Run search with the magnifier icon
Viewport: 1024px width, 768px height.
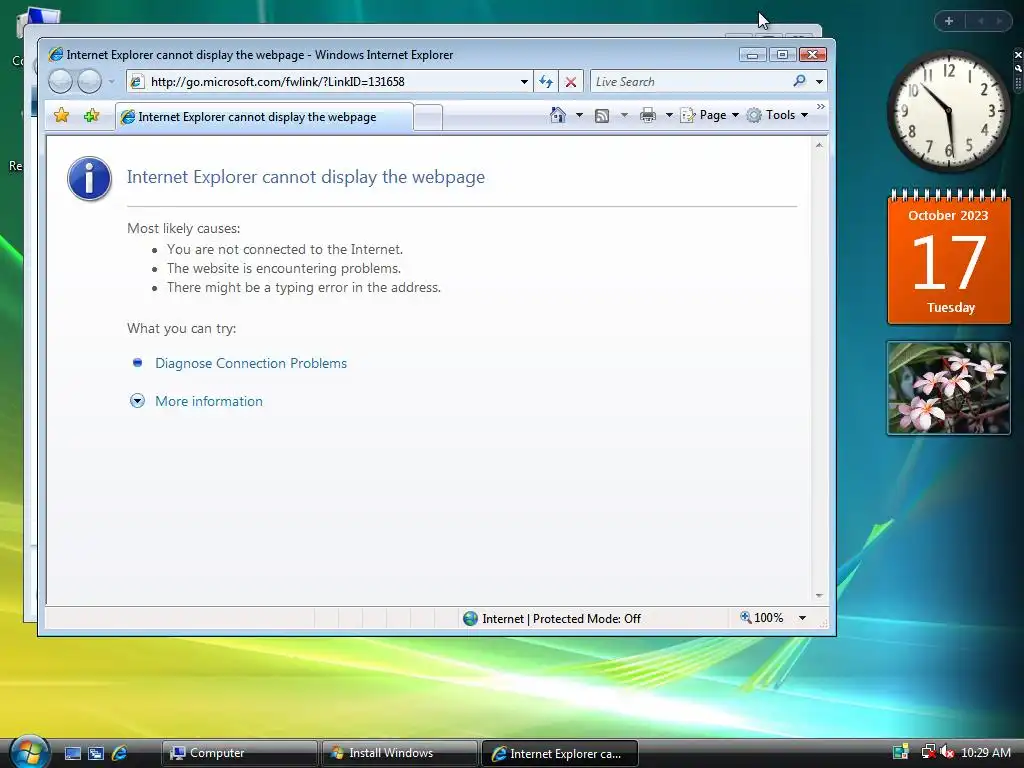(799, 81)
